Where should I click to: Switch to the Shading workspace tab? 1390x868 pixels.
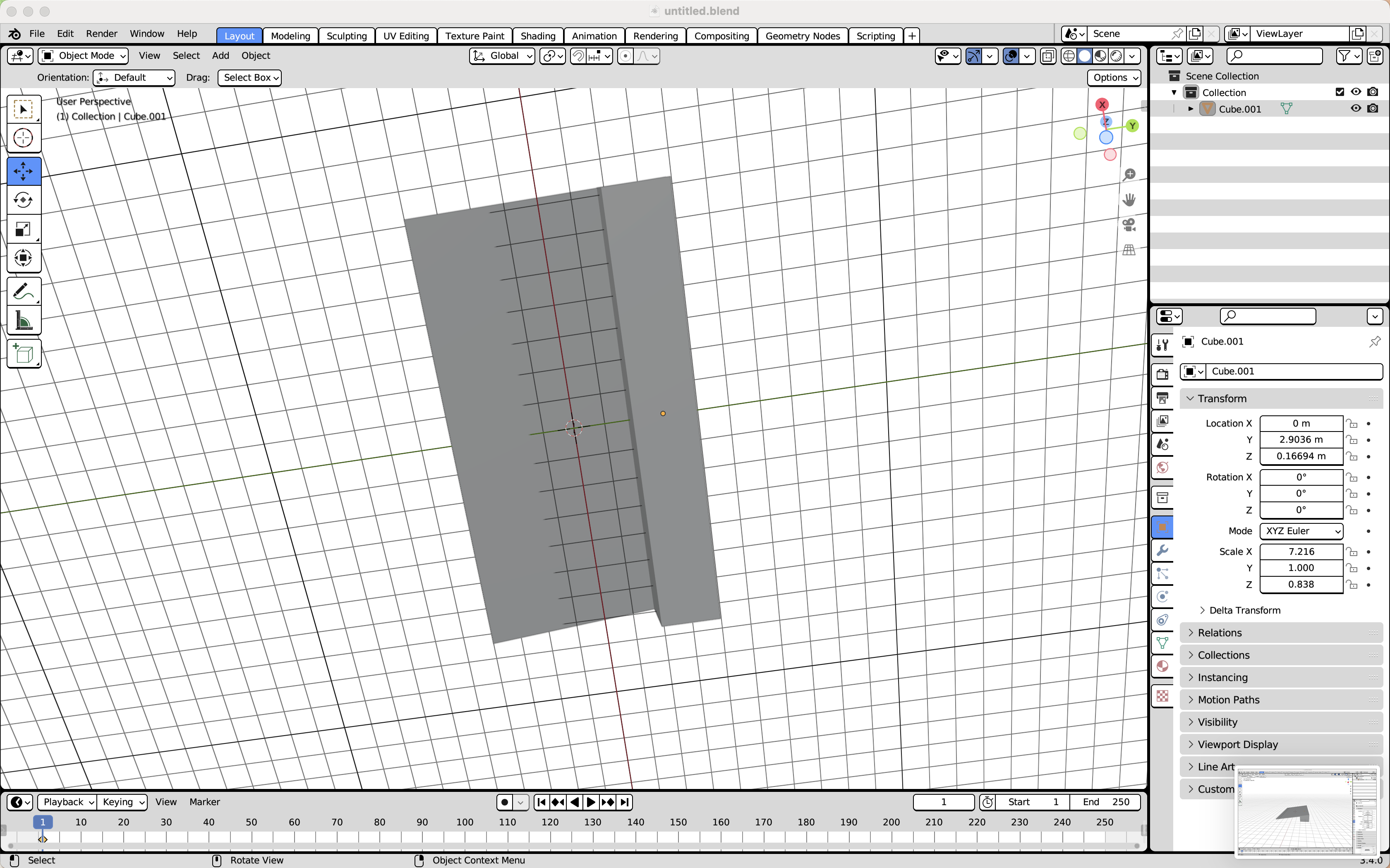tap(538, 36)
